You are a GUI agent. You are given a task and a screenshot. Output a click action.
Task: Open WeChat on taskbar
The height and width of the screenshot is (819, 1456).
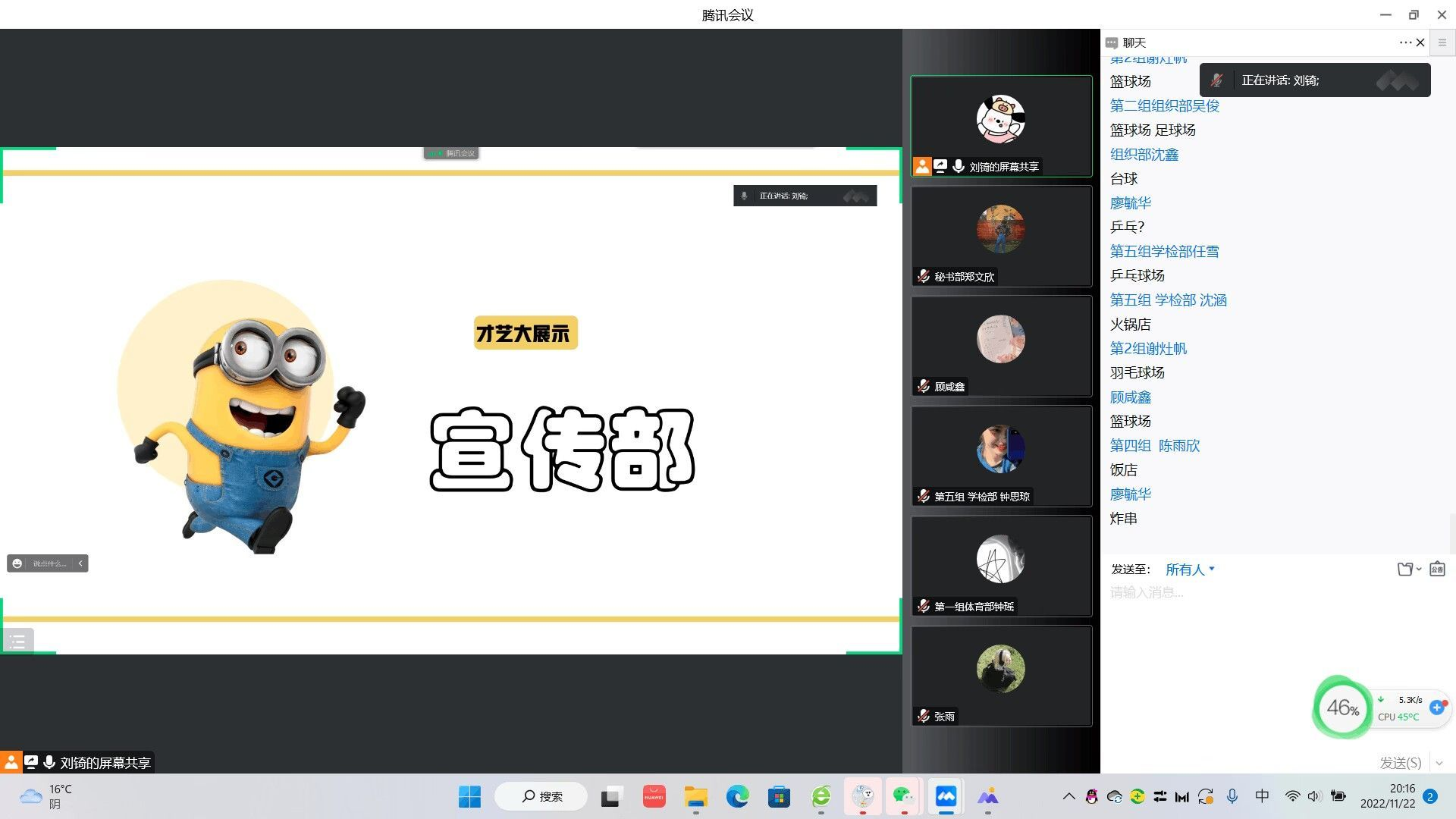(x=904, y=796)
